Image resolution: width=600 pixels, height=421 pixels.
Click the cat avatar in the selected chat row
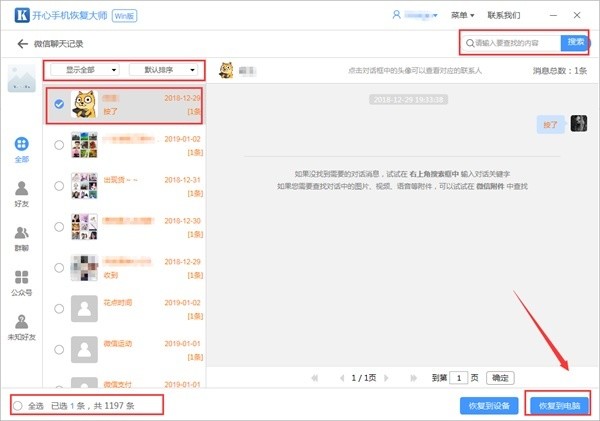click(x=84, y=104)
